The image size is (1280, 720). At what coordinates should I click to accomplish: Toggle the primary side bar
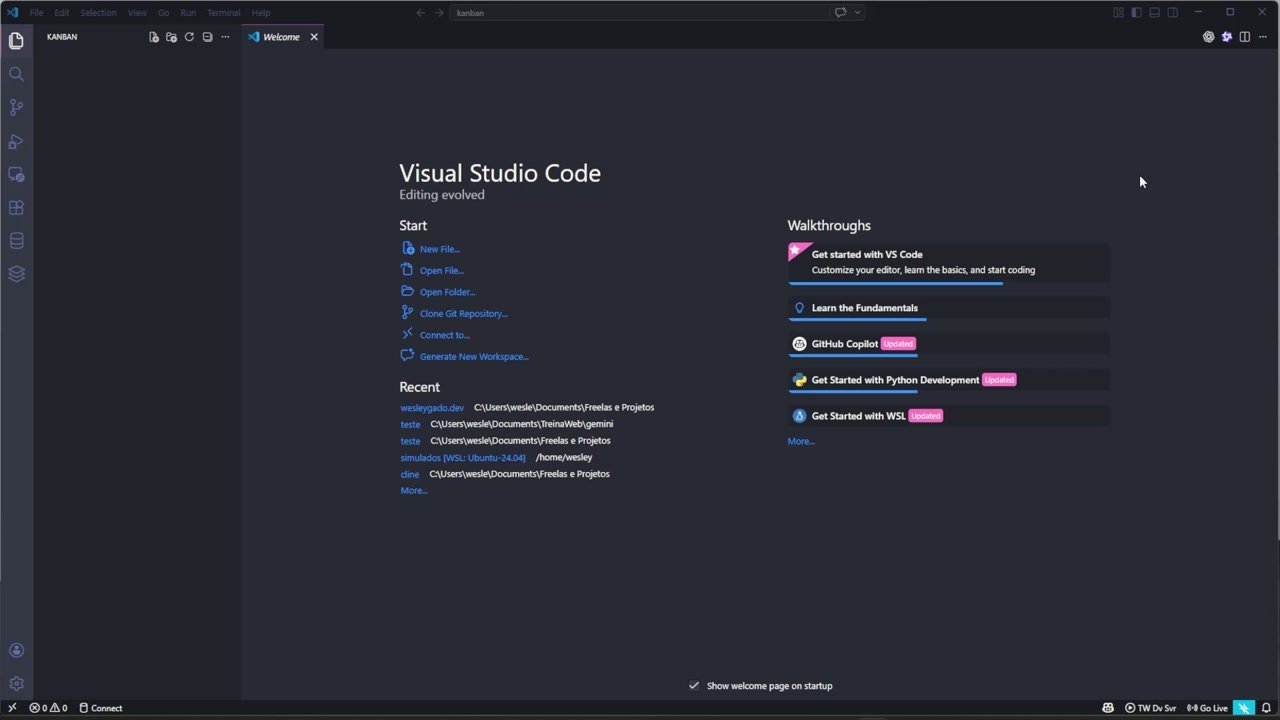tap(1136, 13)
